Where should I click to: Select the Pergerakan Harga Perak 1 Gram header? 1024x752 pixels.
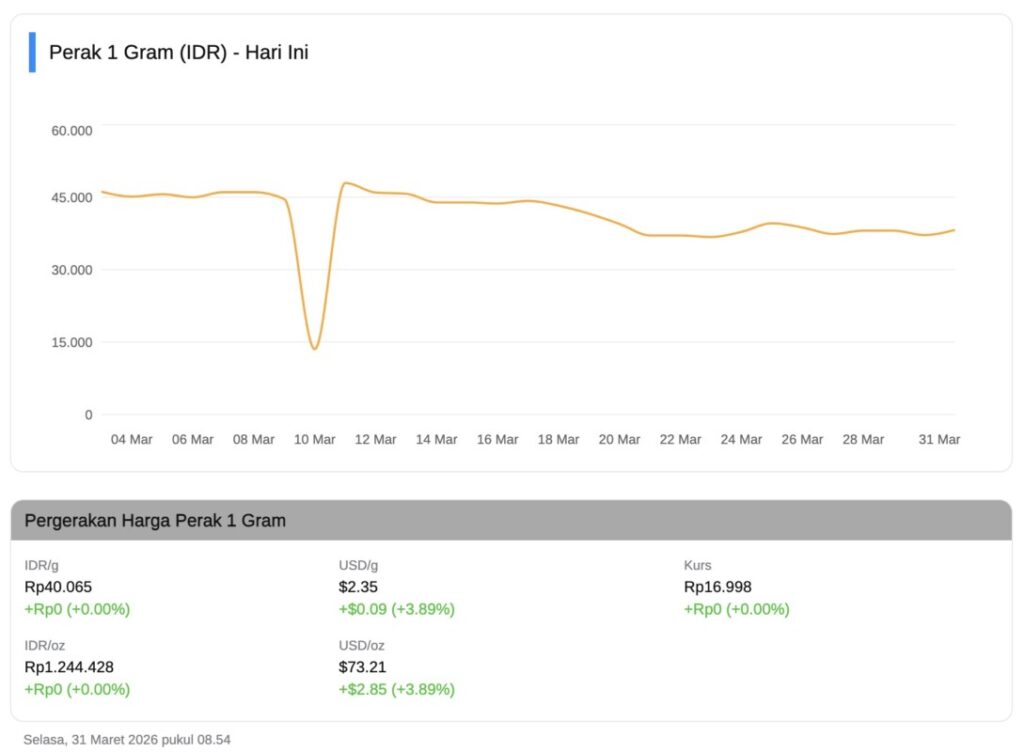tap(154, 520)
